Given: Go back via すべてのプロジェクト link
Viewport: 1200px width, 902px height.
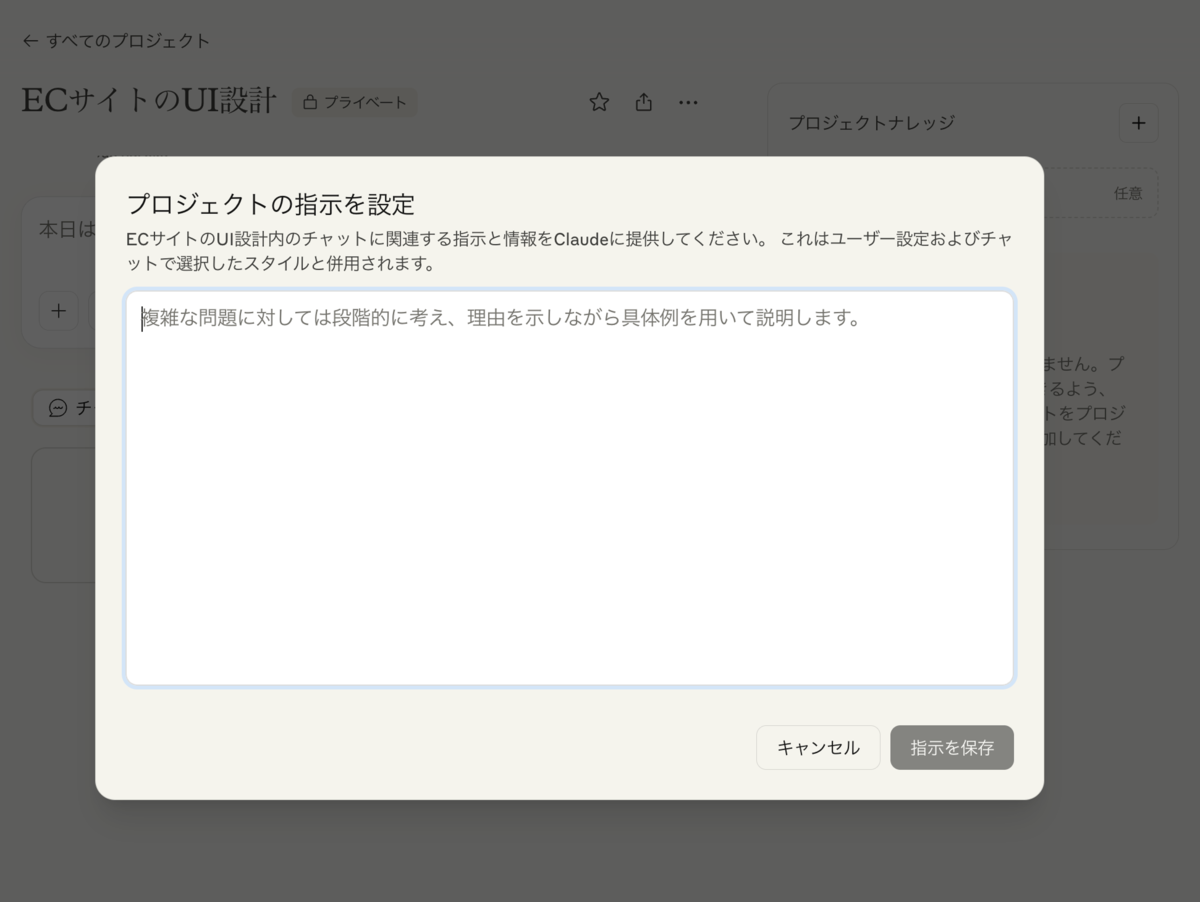Looking at the screenshot, I should (x=116, y=41).
